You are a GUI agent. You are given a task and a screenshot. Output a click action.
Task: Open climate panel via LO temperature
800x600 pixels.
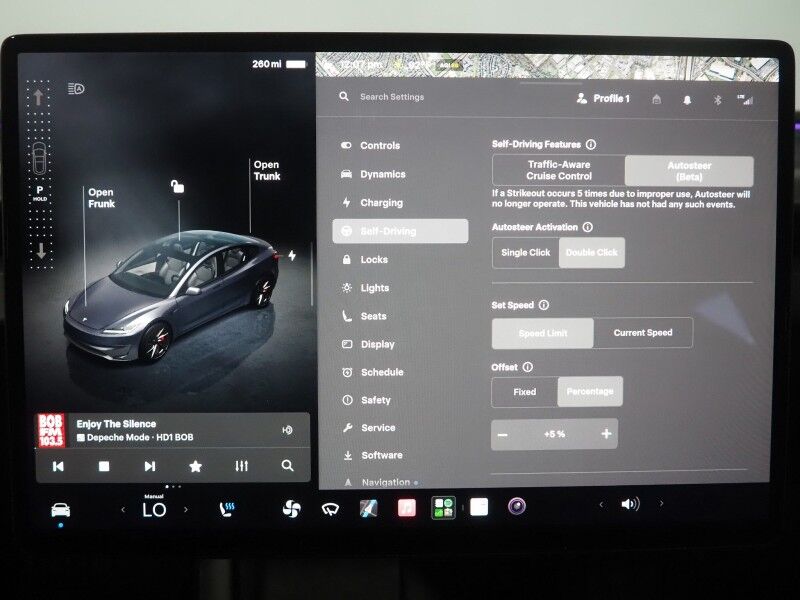pyautogui.click(x=154, y=510)
